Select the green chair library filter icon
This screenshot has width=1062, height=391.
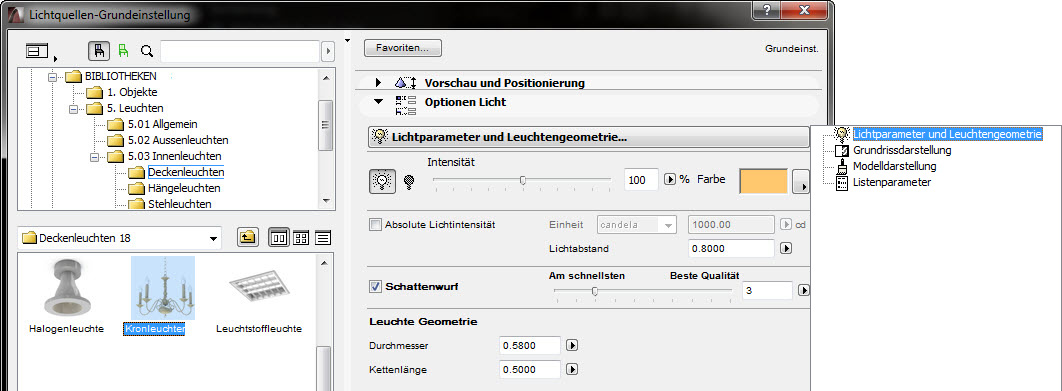[123, 50]
